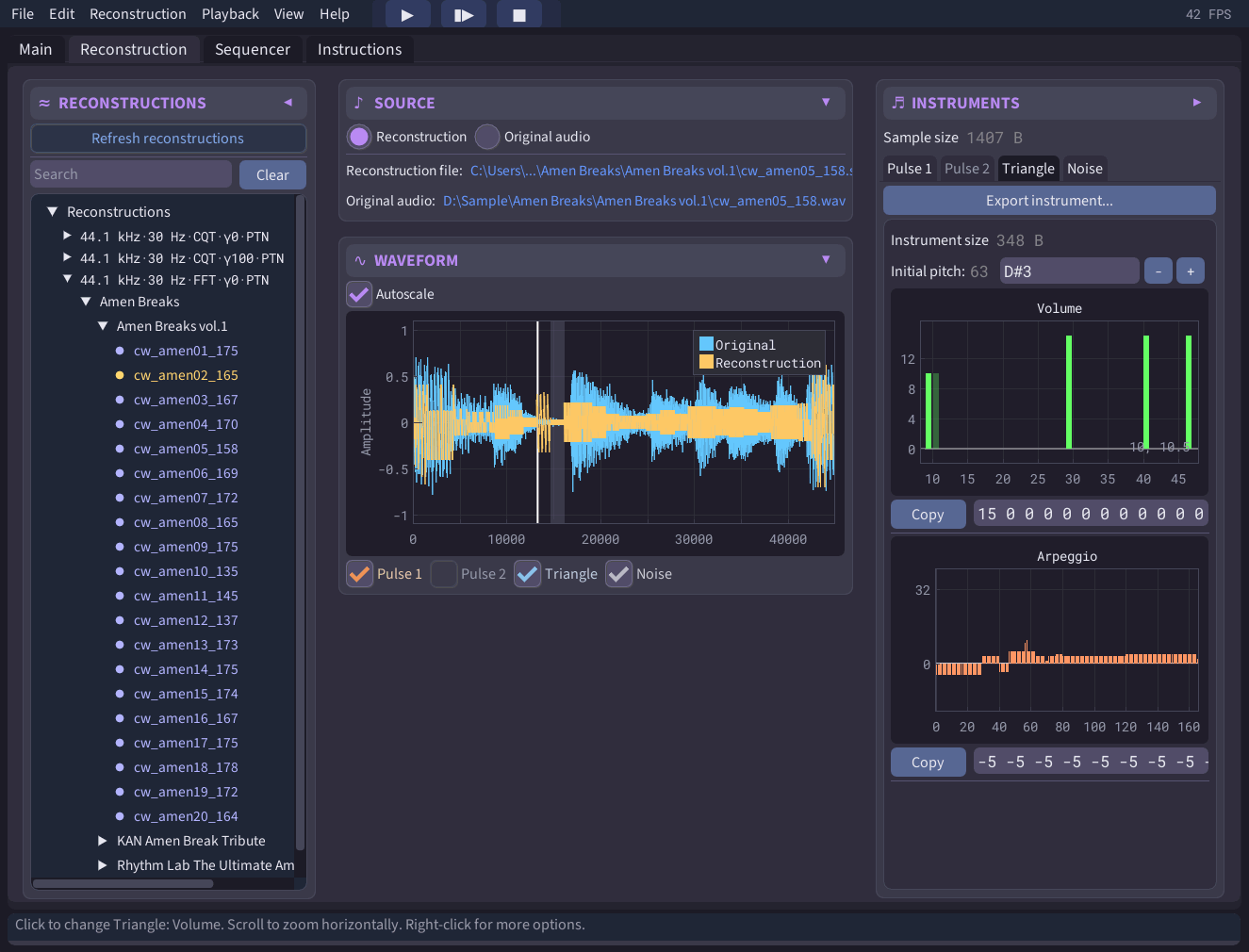This screenshot has height=952, width=1249.
Task: Select cw_amen10_135 in the tree
Action: coord(186,571)
